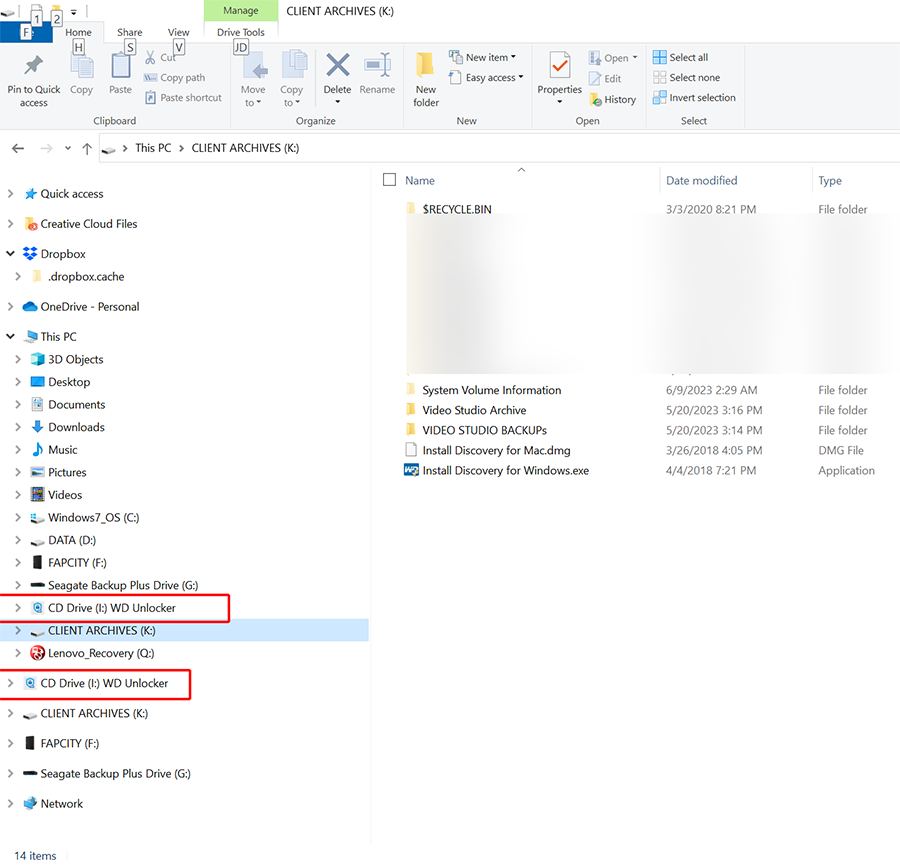Select the VIDEO STUDIO BACKUPs folder
Screen dimensions: 900x866
[x=484, y=430]
